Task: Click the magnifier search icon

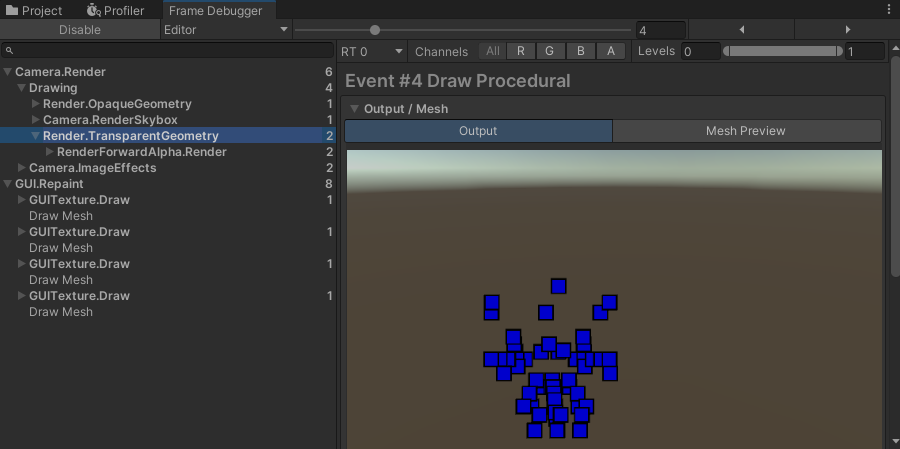Action: point(9,51)
